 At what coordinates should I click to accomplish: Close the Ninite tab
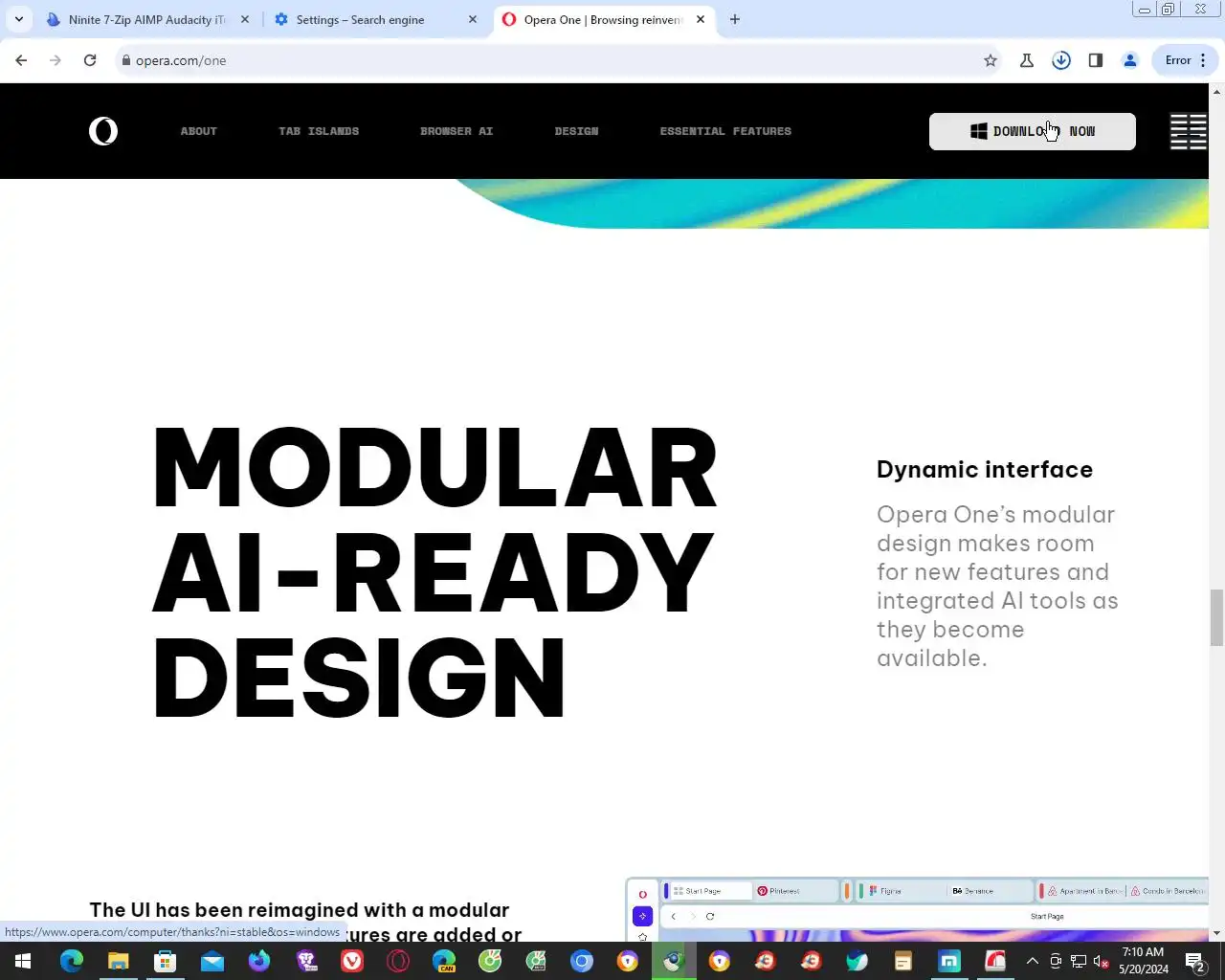tap(245, 19)
